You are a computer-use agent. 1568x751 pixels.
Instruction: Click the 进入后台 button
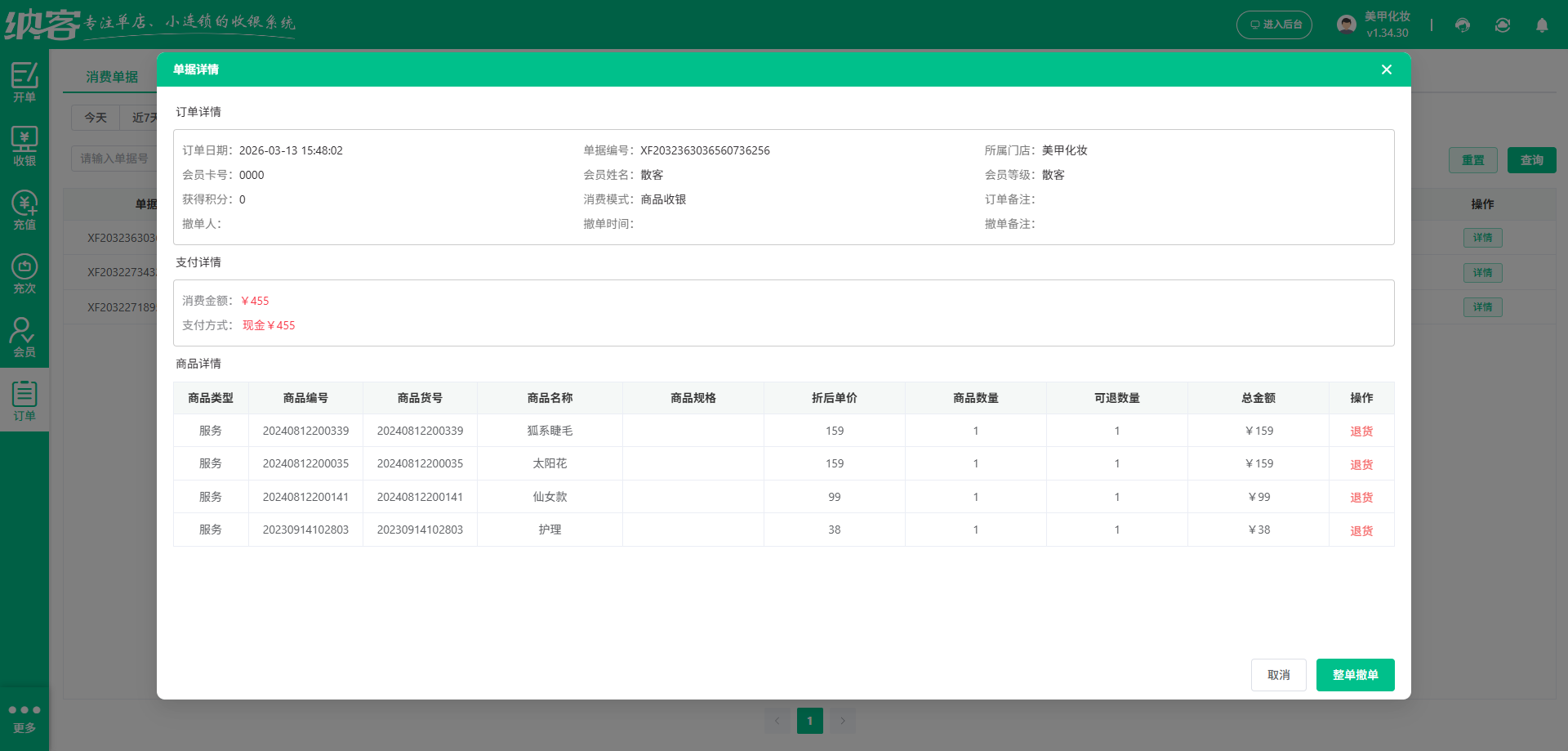(1274, 25)
